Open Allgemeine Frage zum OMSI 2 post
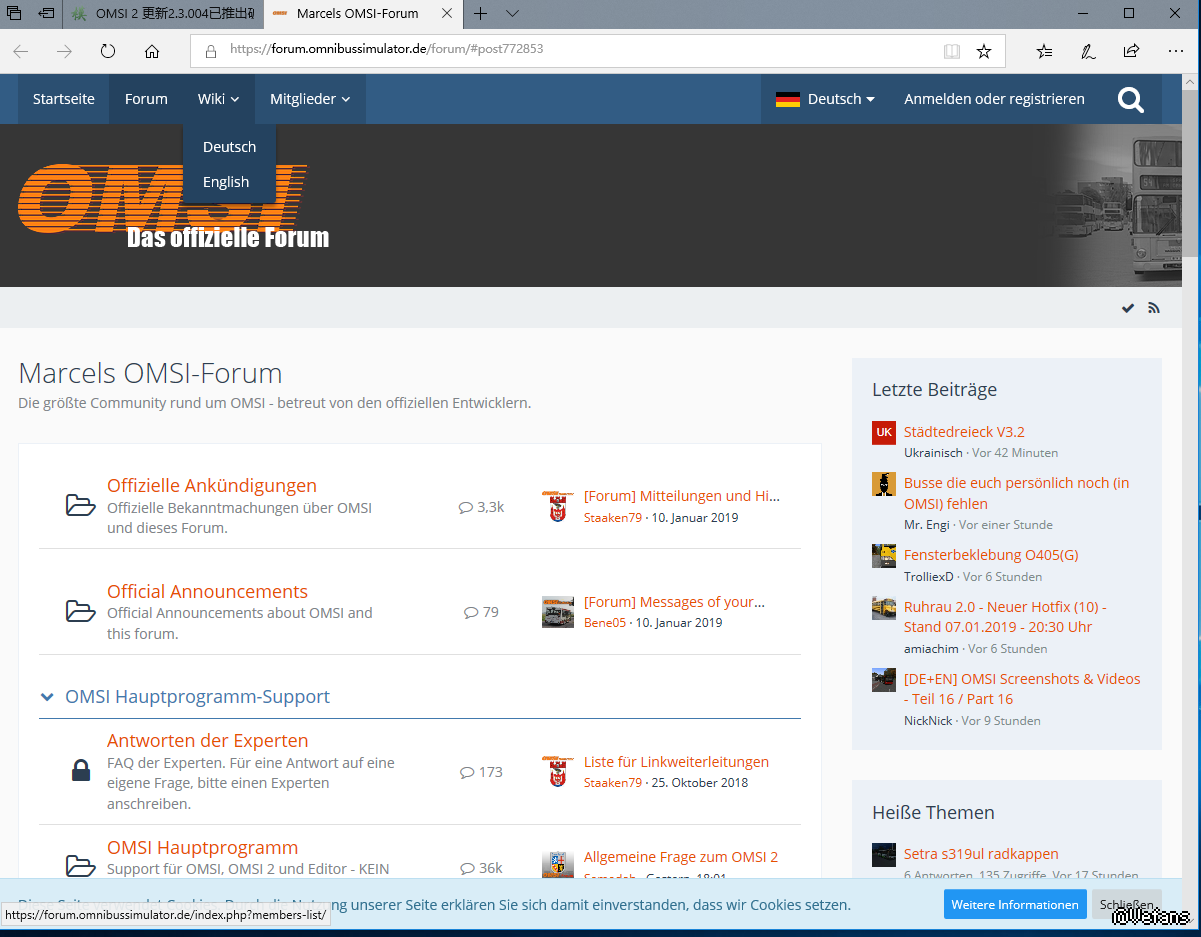The width and height of the screenshot is (1201, 937). 681,857
